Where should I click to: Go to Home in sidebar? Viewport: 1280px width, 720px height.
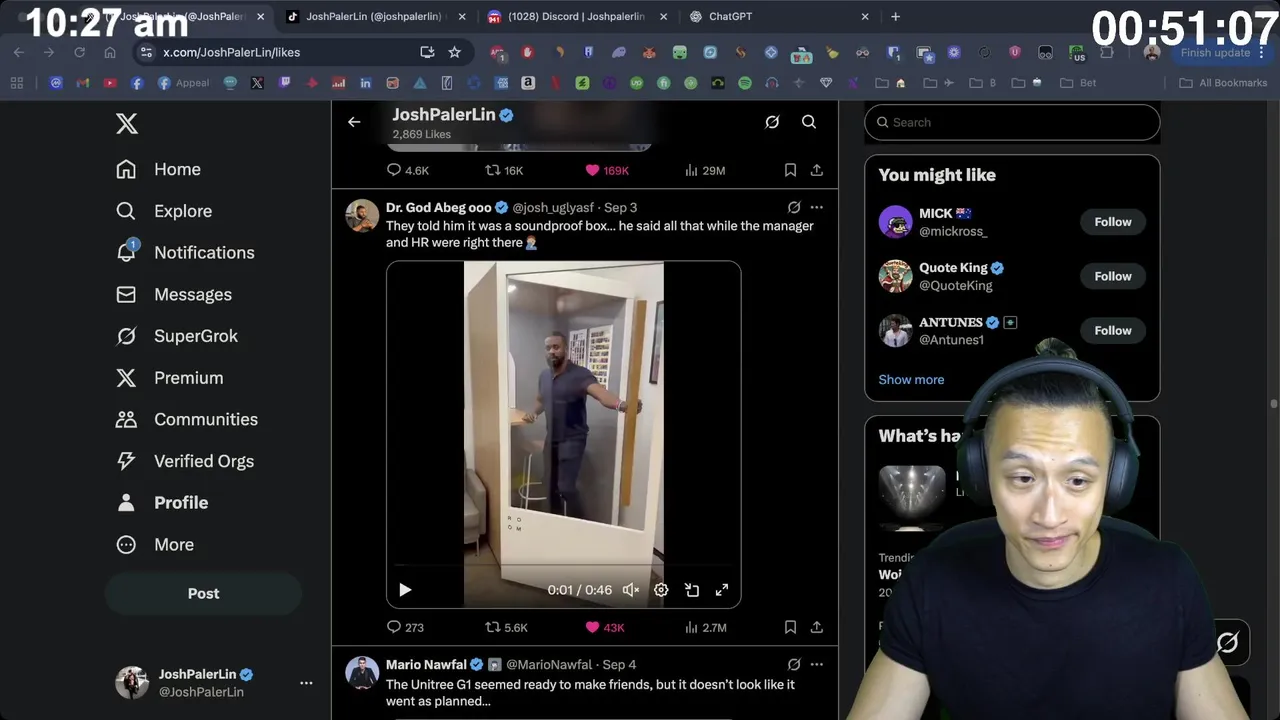(158, 169)
